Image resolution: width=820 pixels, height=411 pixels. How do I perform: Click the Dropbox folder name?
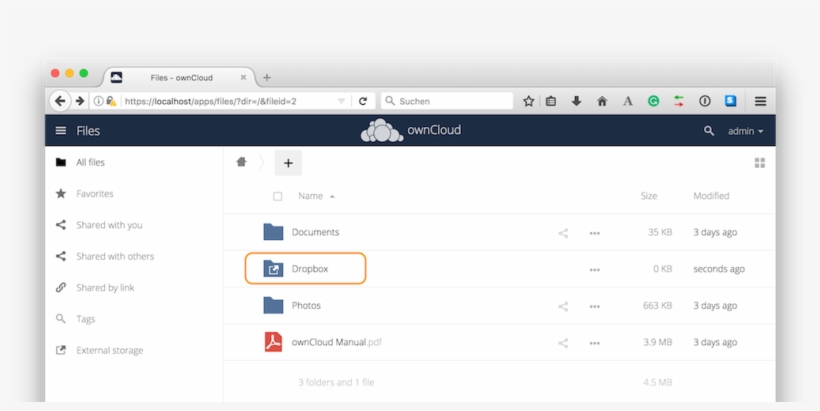(x=310, y=269)
